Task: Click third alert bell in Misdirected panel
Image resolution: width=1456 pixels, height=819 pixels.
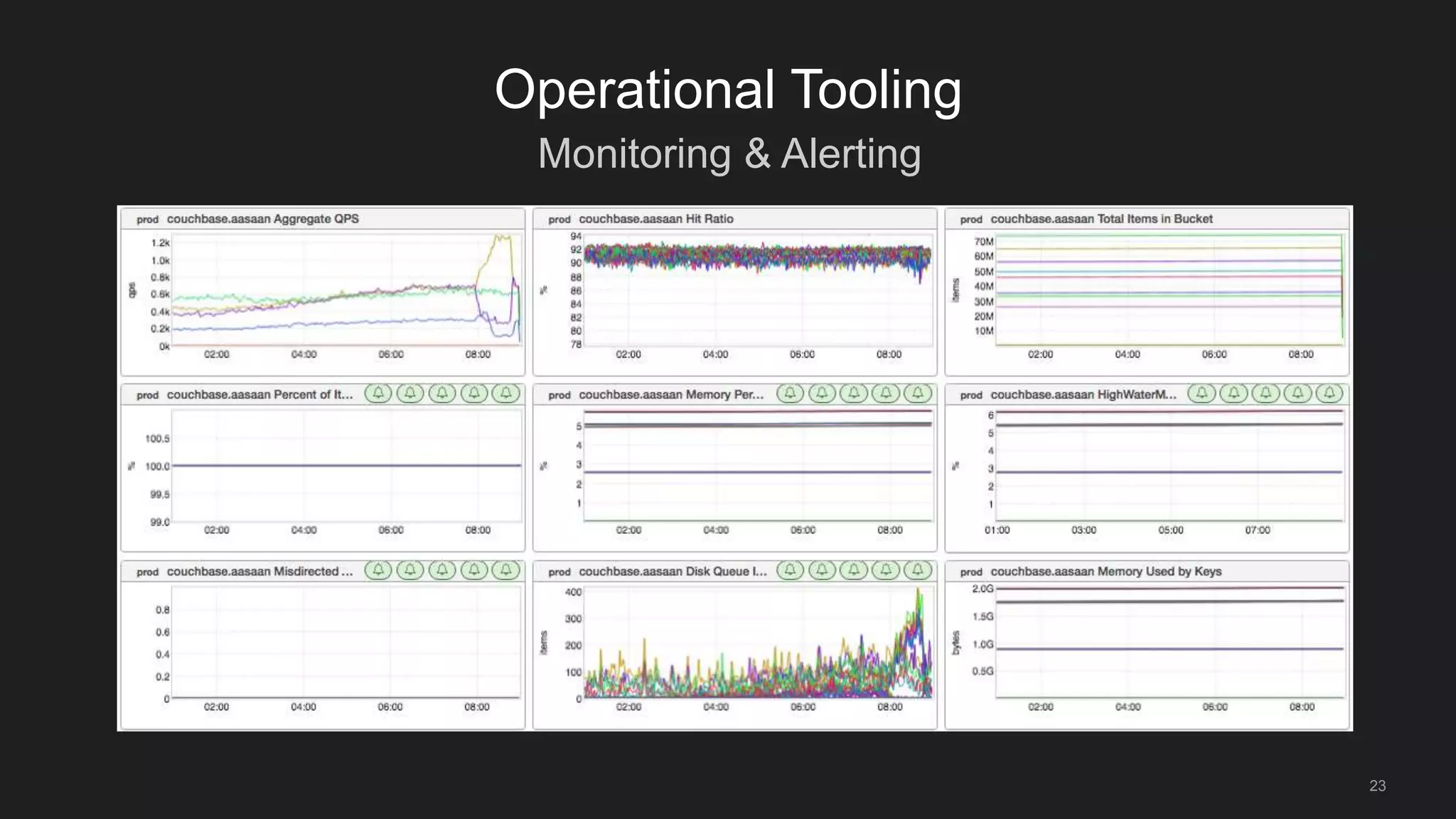Action: (x=442, y=570)
